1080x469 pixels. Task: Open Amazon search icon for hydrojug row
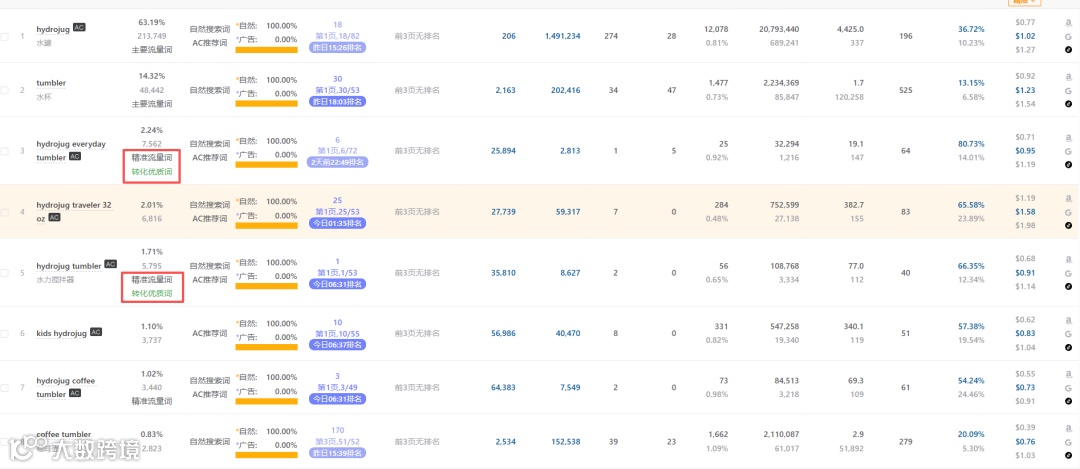tap(1068, 21)
